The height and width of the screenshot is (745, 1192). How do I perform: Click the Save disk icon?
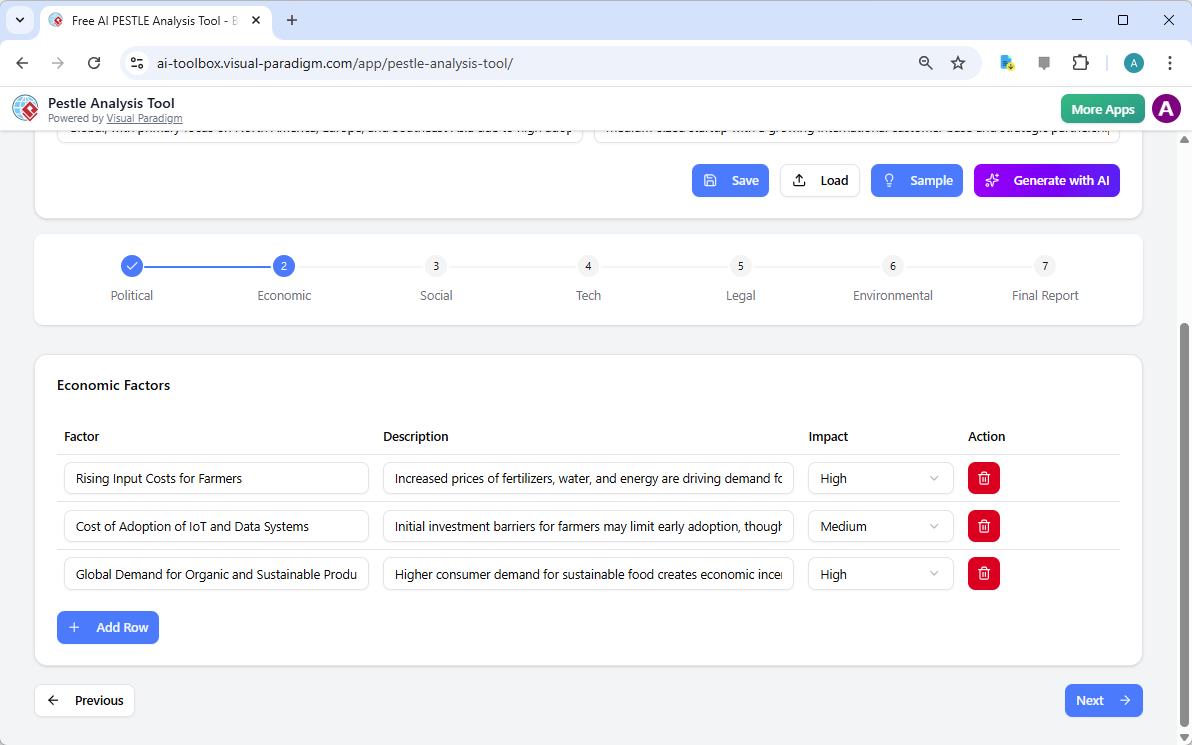[x=712, y=180]
